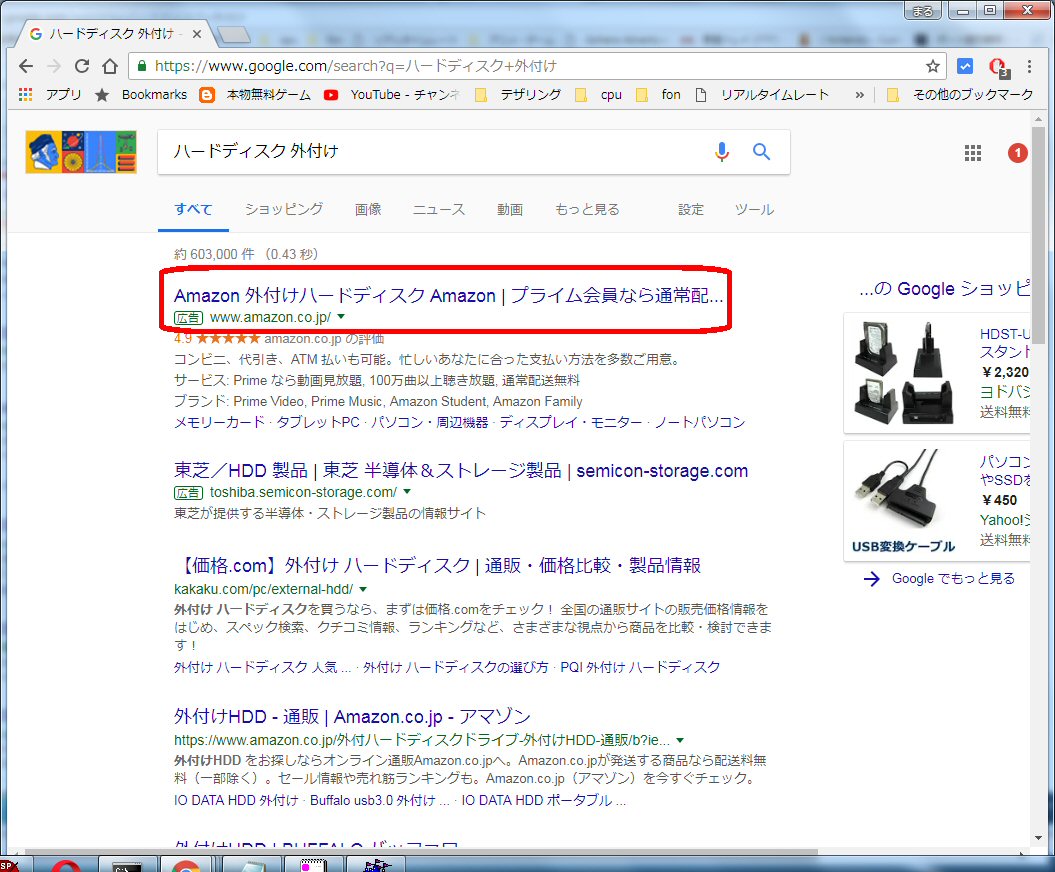Click the vertical scrollbar thumb

pos(1039,234)
